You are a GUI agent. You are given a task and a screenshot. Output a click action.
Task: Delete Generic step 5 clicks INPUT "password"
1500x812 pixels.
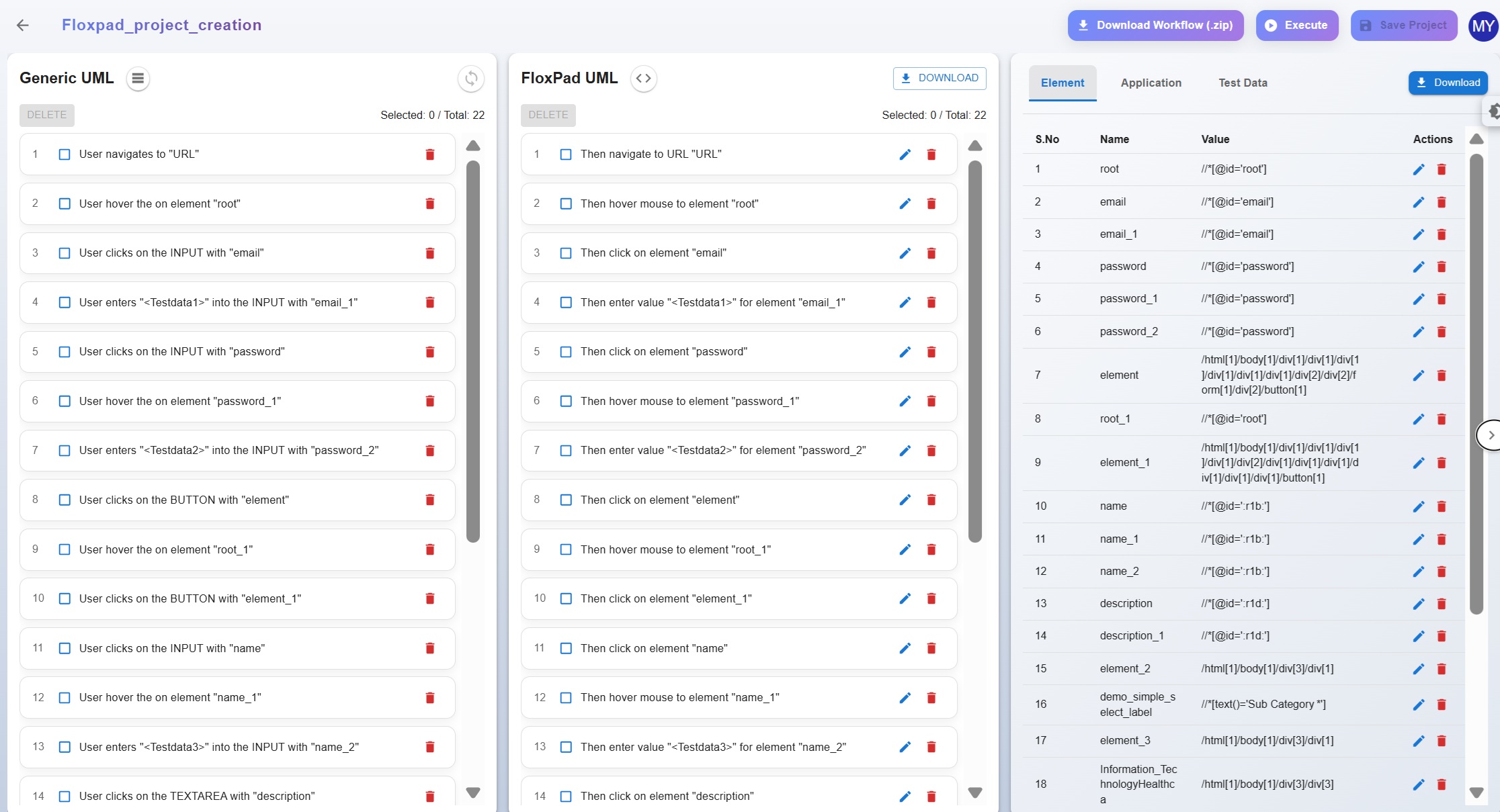430,352
